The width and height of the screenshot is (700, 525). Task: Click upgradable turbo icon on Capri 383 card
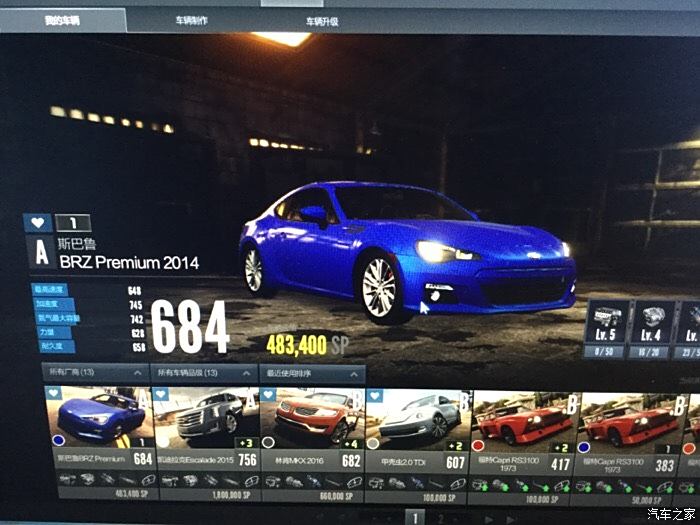(x=604, y=487)
